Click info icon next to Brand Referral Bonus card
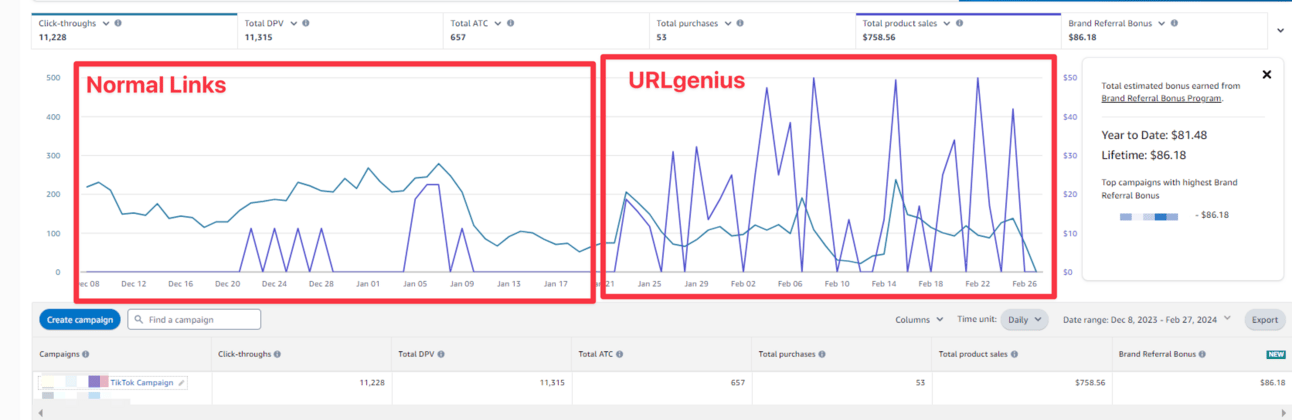The width and height of the screenshot is (1292, 420). [1173, 22]
